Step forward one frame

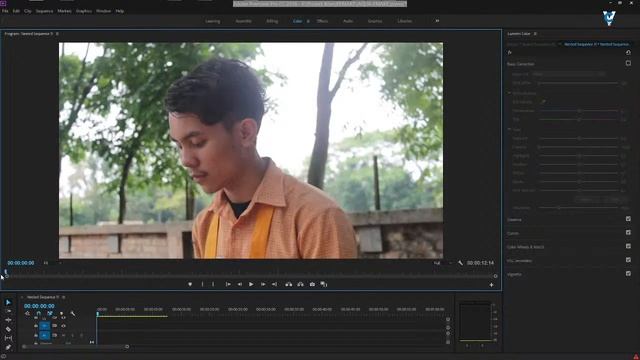(263, 284)
